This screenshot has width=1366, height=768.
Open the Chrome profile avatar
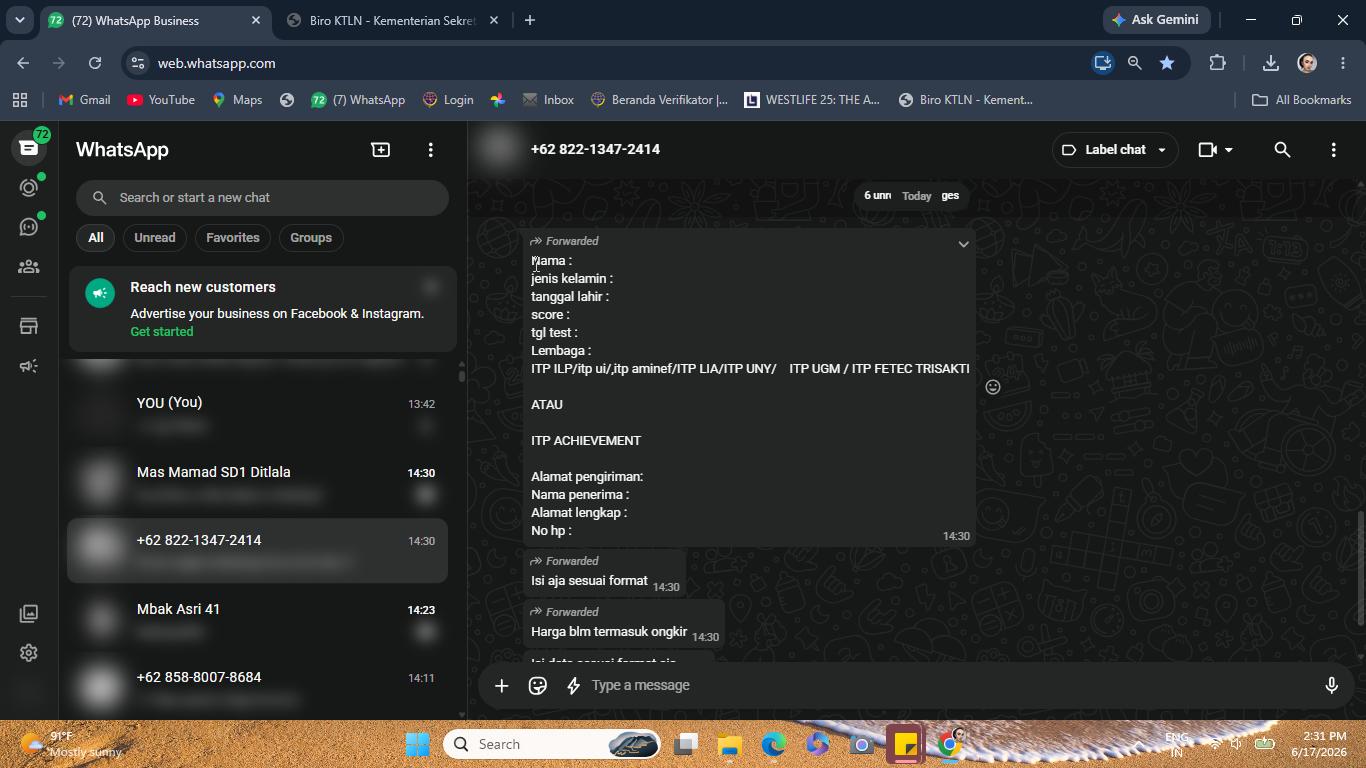click(x=1307, y=63)
